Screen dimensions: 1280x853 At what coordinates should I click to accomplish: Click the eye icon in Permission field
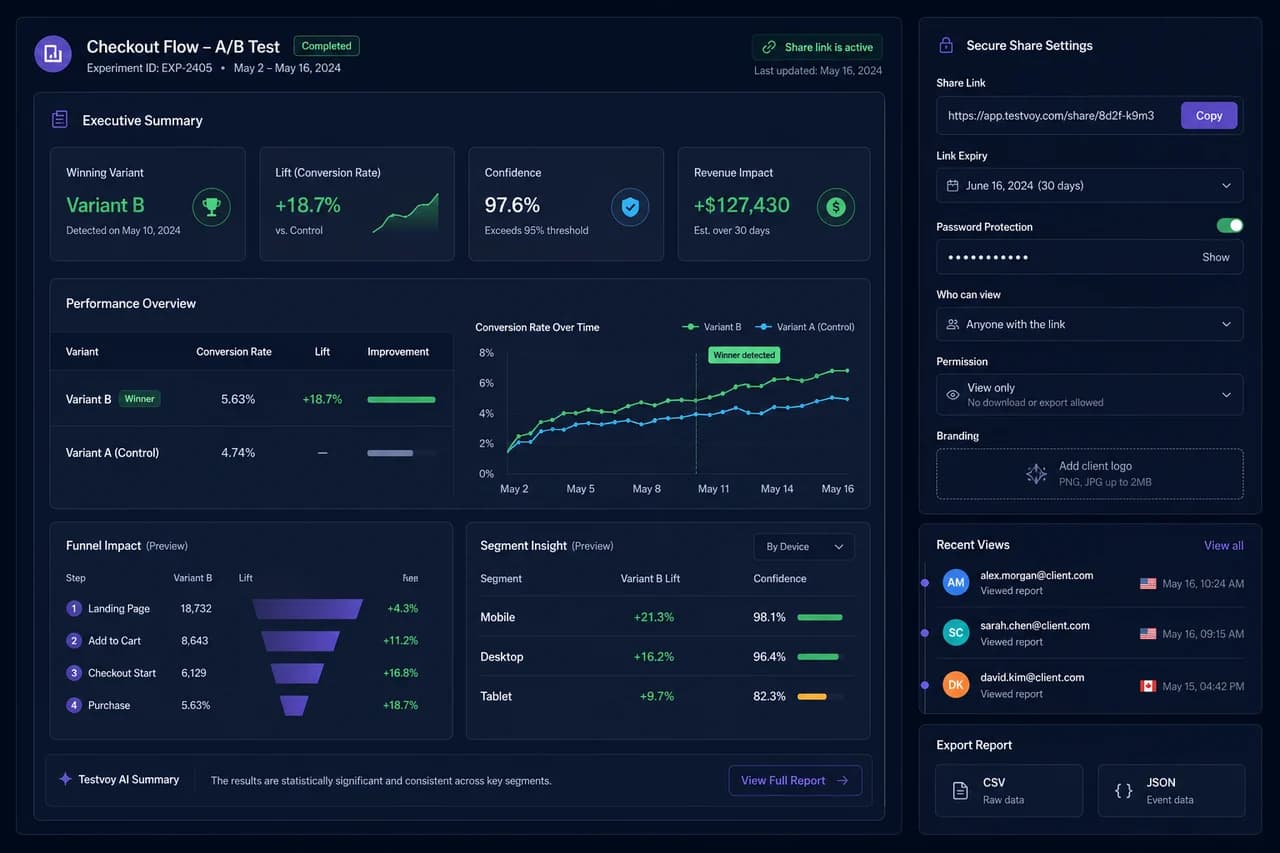pyautogui.click(x=953, y=395)
